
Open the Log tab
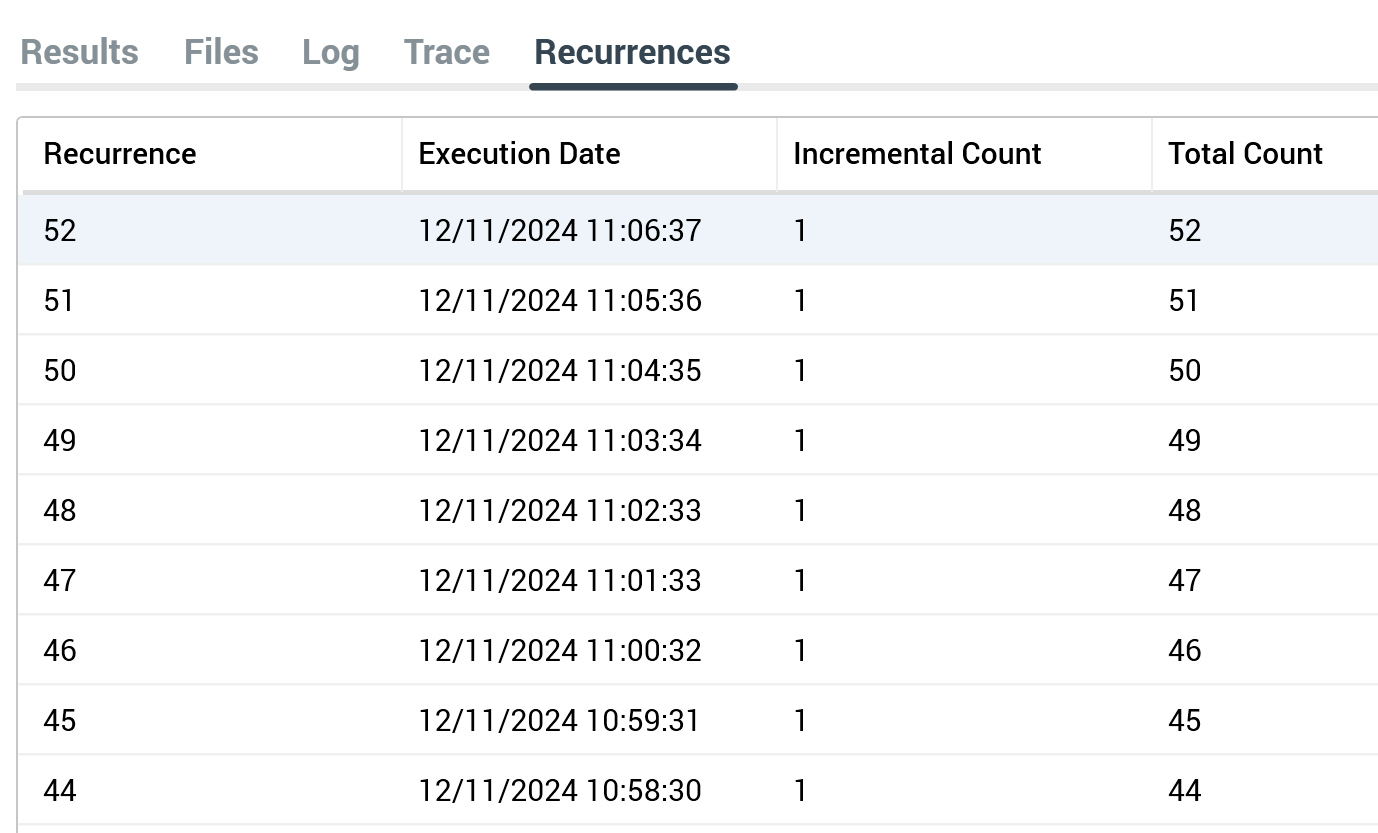(330, 52)
